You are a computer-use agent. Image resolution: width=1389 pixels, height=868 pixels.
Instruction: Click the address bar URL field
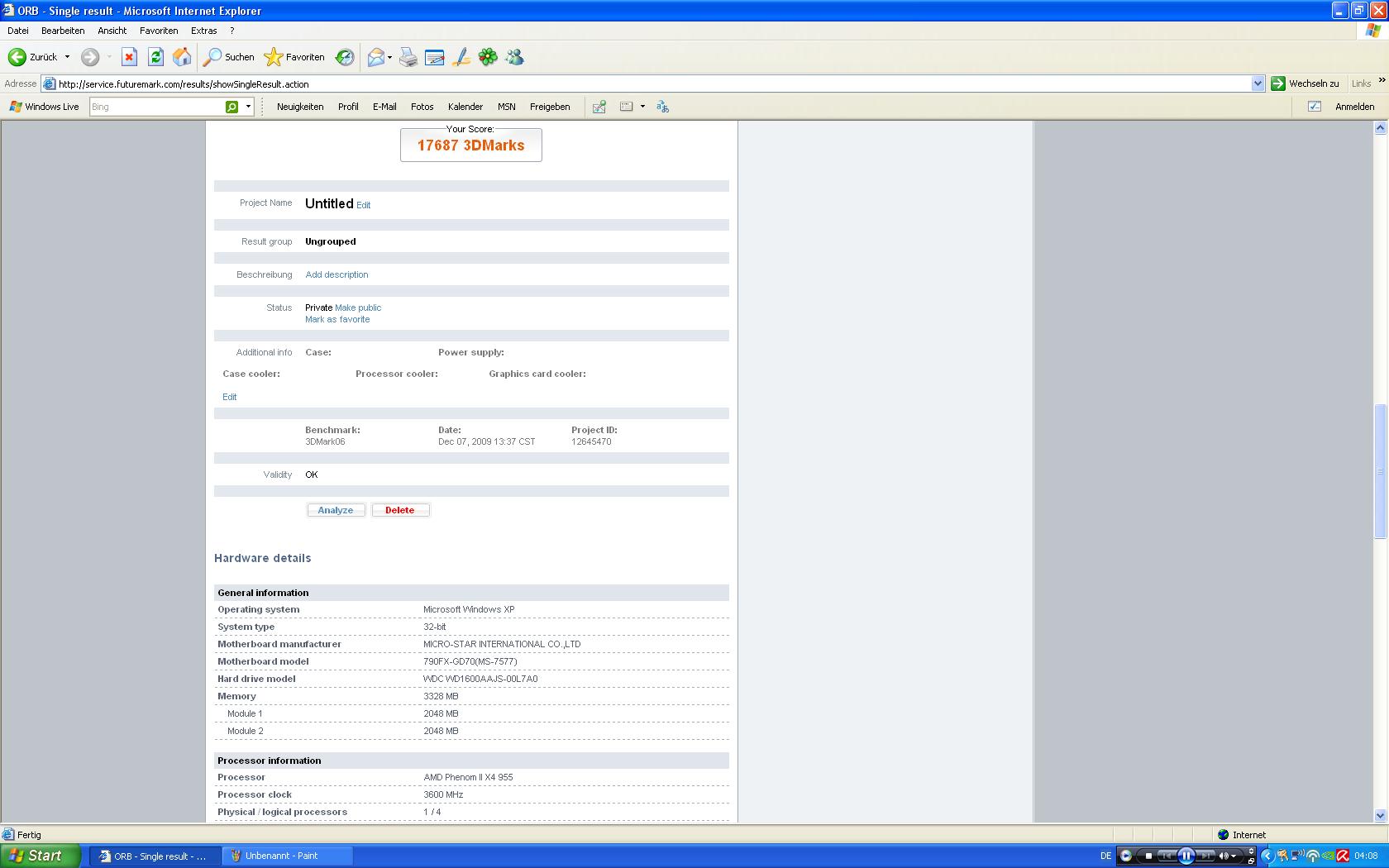(x=653, y=83)
